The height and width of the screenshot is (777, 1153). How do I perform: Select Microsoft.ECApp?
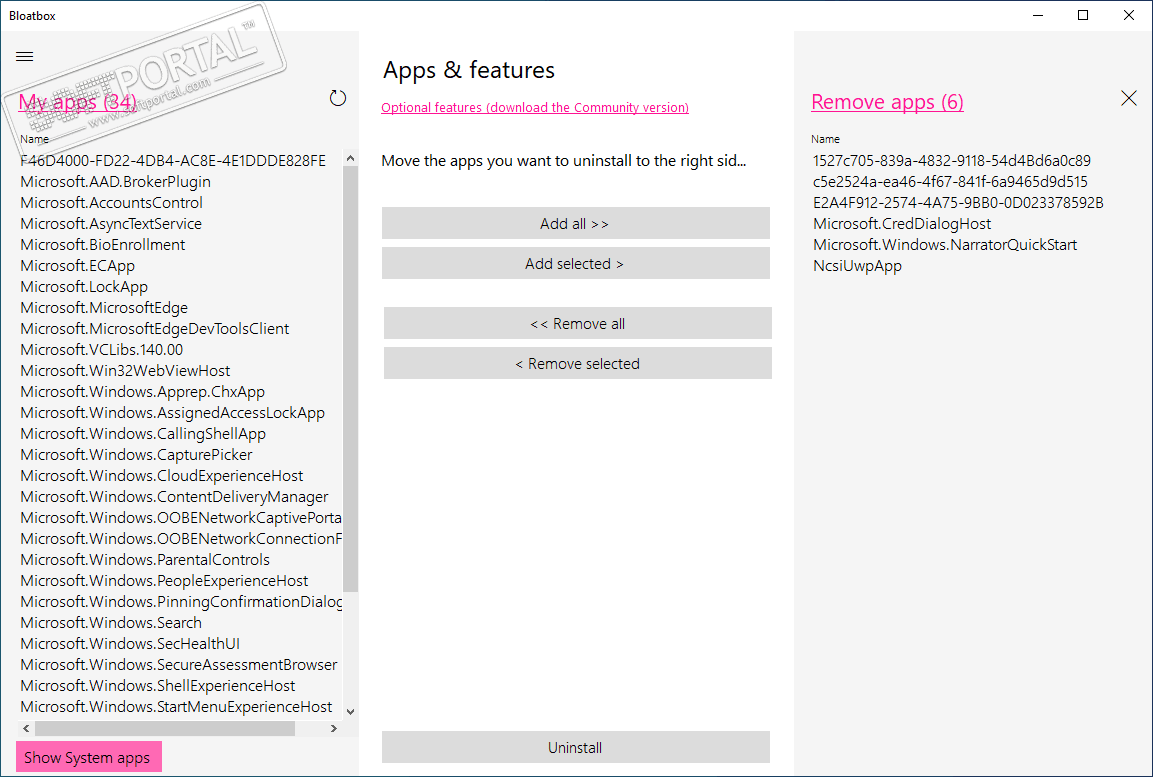pyautogui.click(x=77, y=265)
